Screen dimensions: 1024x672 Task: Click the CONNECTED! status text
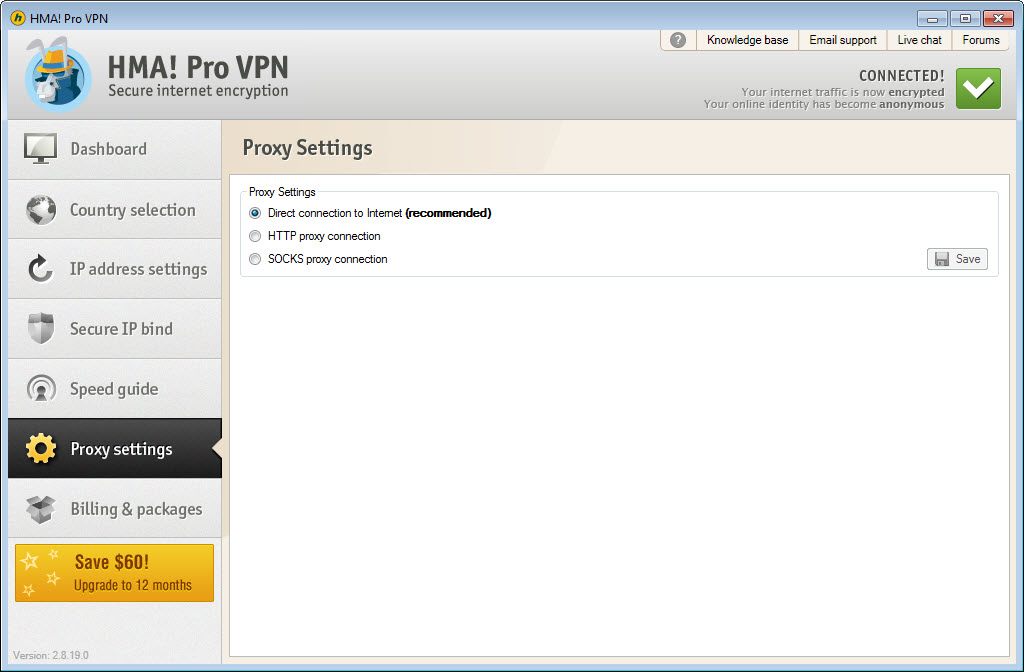902,76
